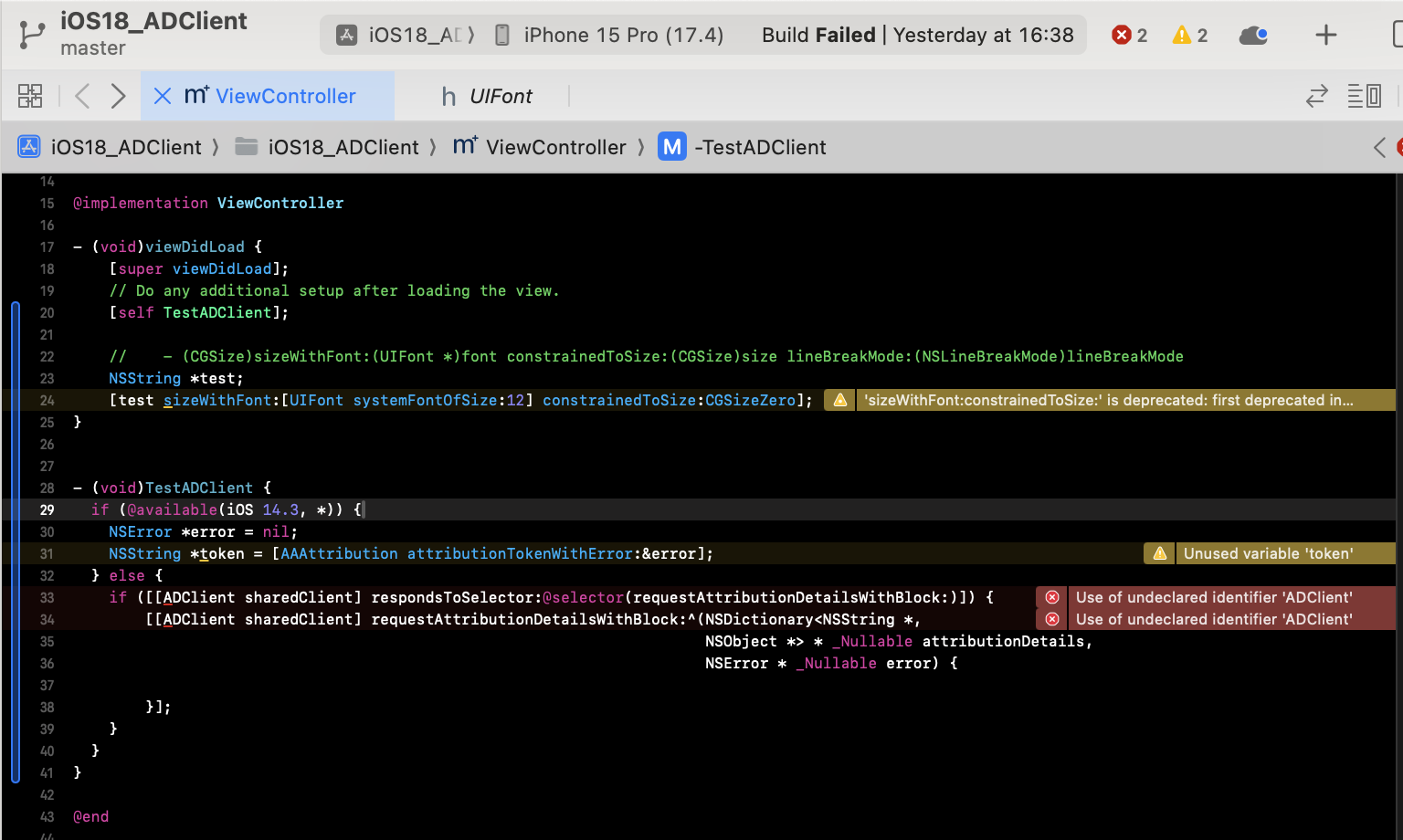Click the error icon on line 33

(x=1052, y=597)
